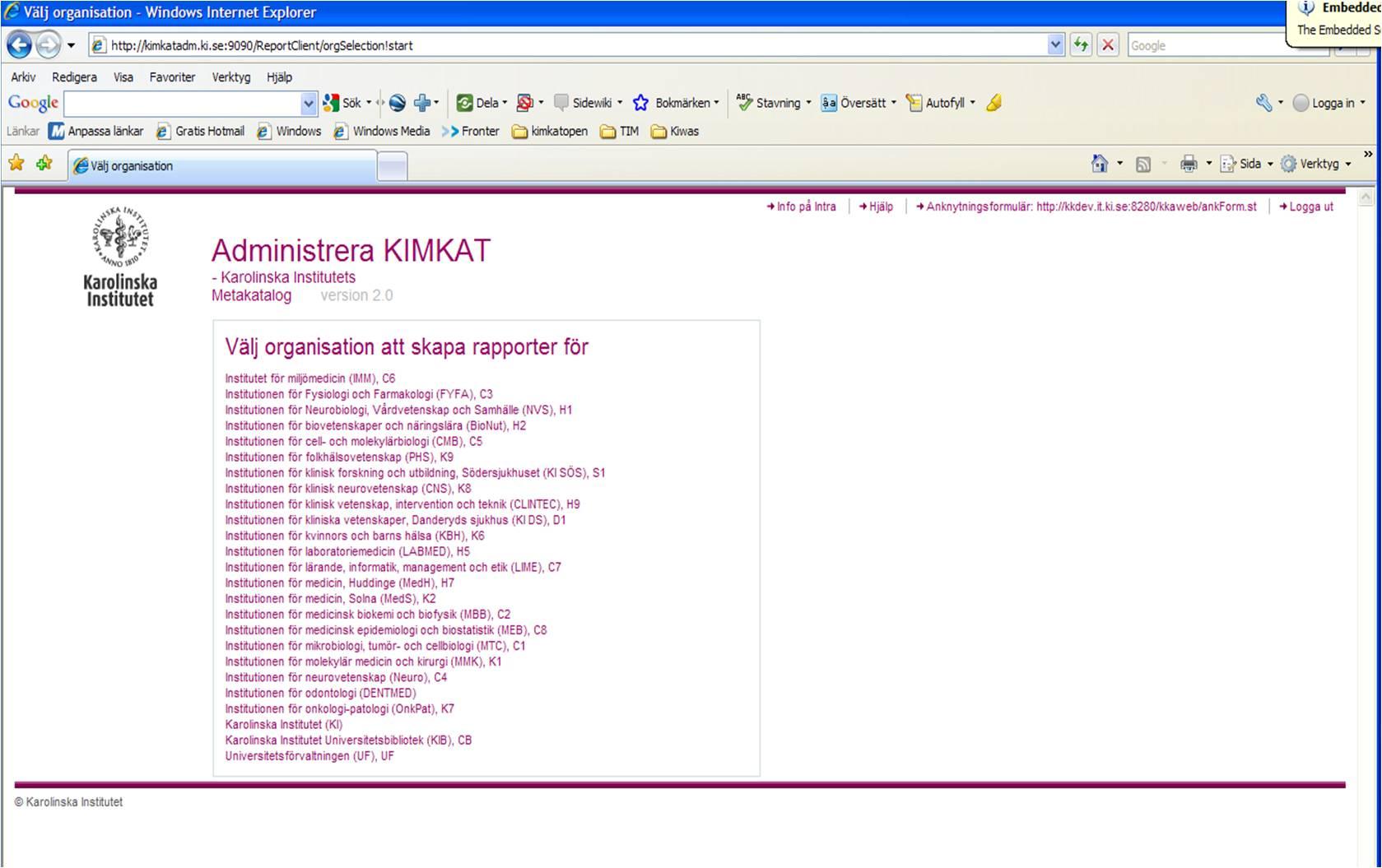This screenshot has width=1382, height=868.
Task: Choose Universitetsförvaltningen (UF), UF
Action: click(x=309, y=756)
